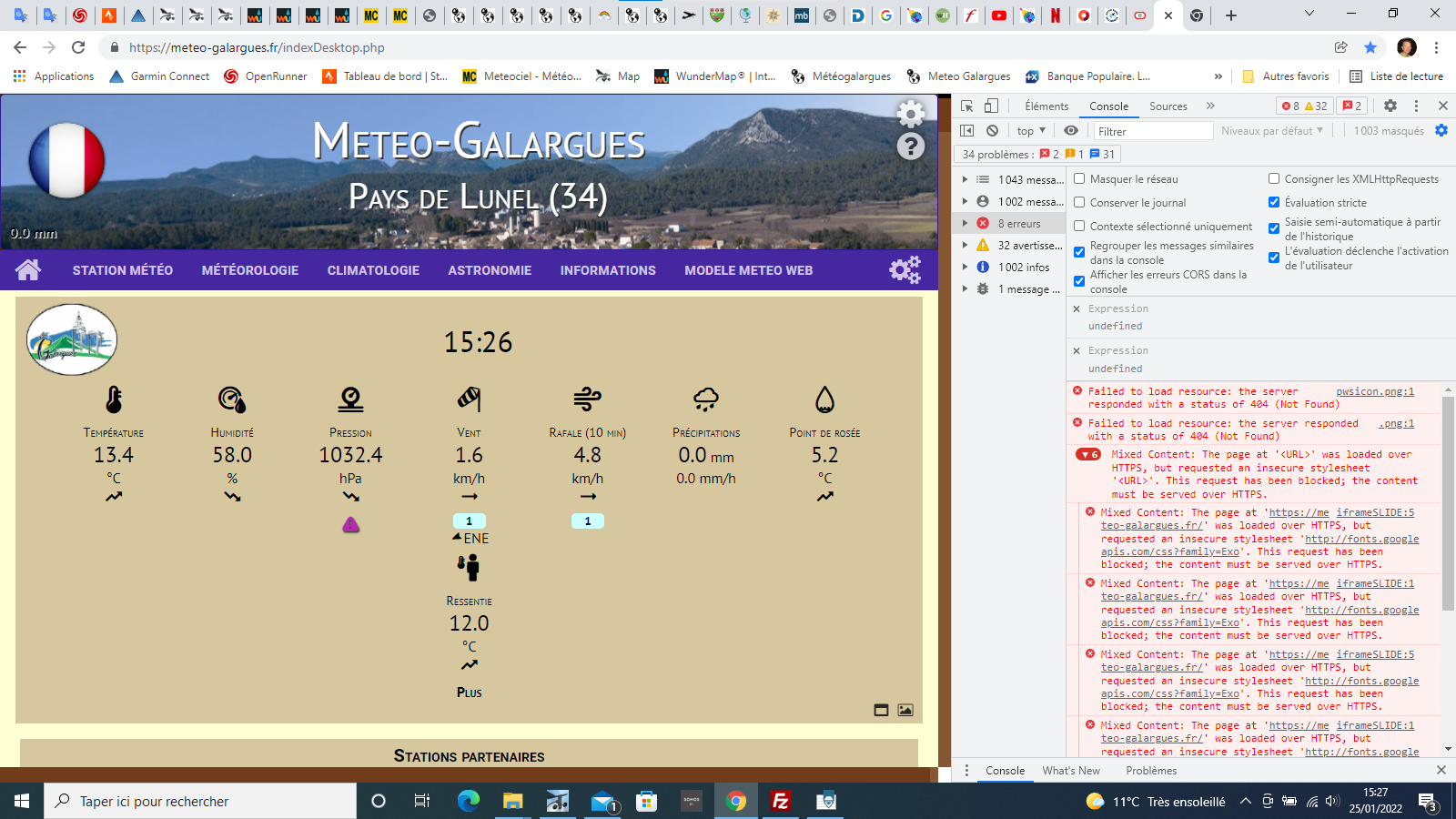Uncheck Regrouper les messages similaires
The image size is (1456, 819).
1079,252
